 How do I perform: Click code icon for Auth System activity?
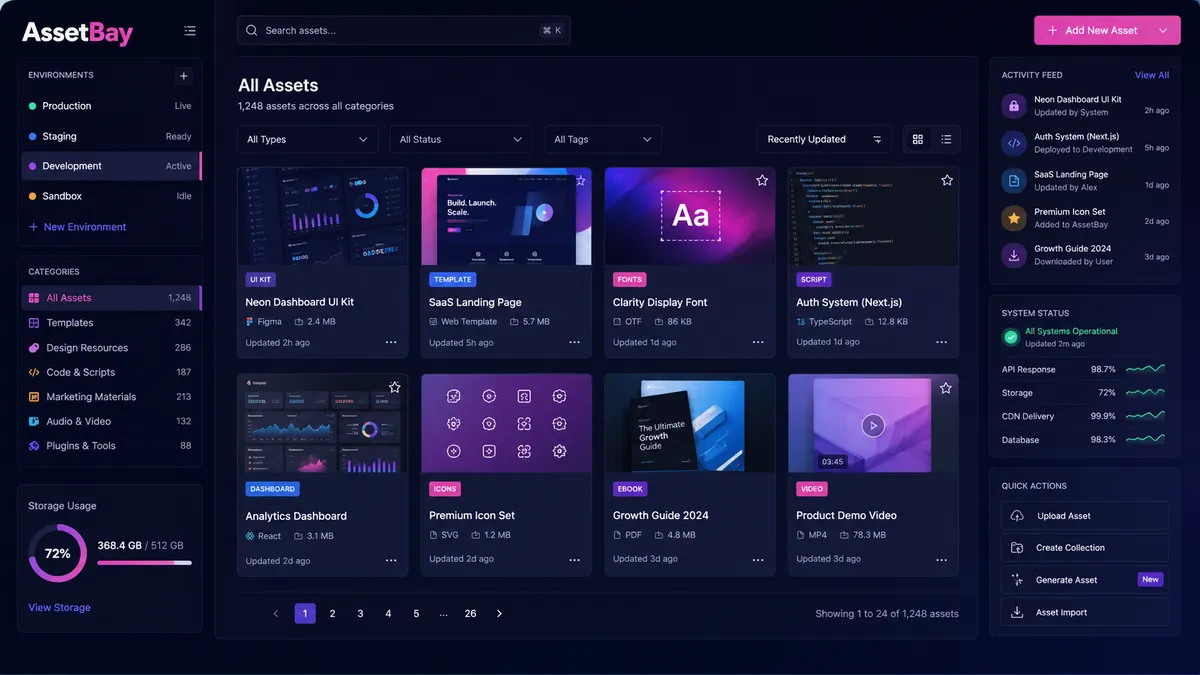pos(1014,143)
